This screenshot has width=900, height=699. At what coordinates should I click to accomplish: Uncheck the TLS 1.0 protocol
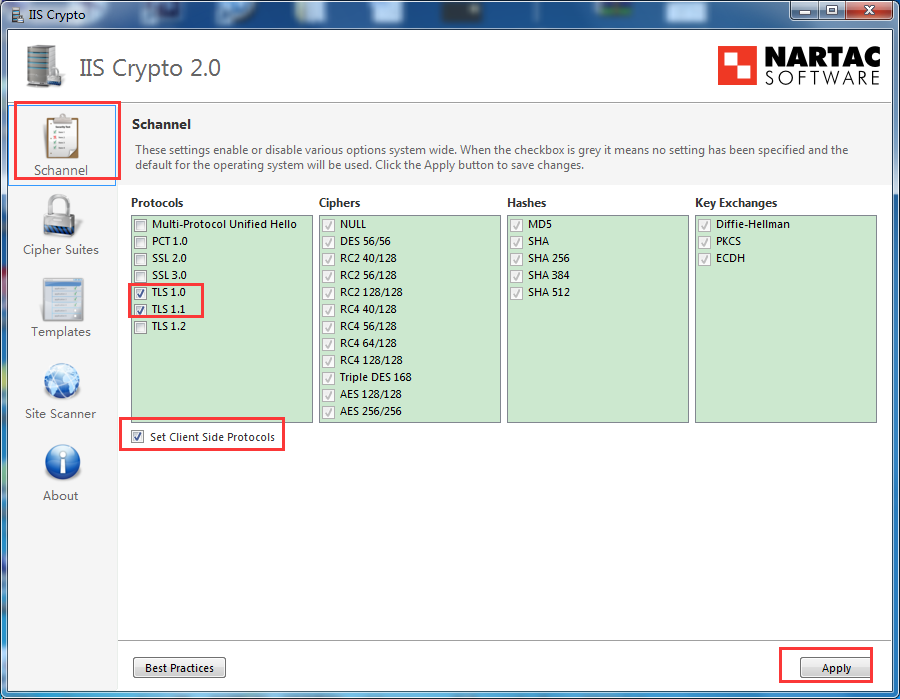tap(141, 293)
